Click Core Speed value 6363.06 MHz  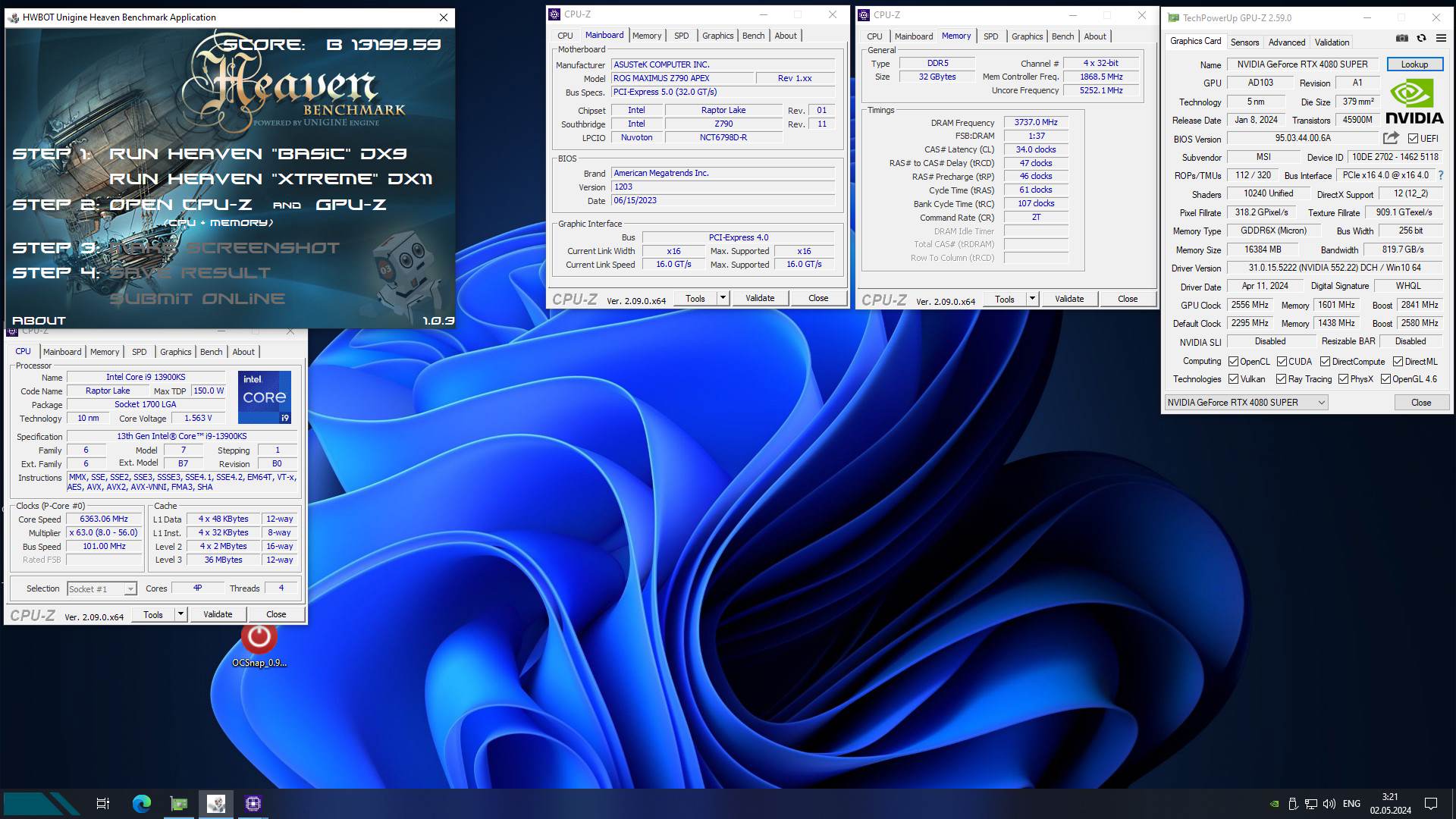[x=104, y=519]
